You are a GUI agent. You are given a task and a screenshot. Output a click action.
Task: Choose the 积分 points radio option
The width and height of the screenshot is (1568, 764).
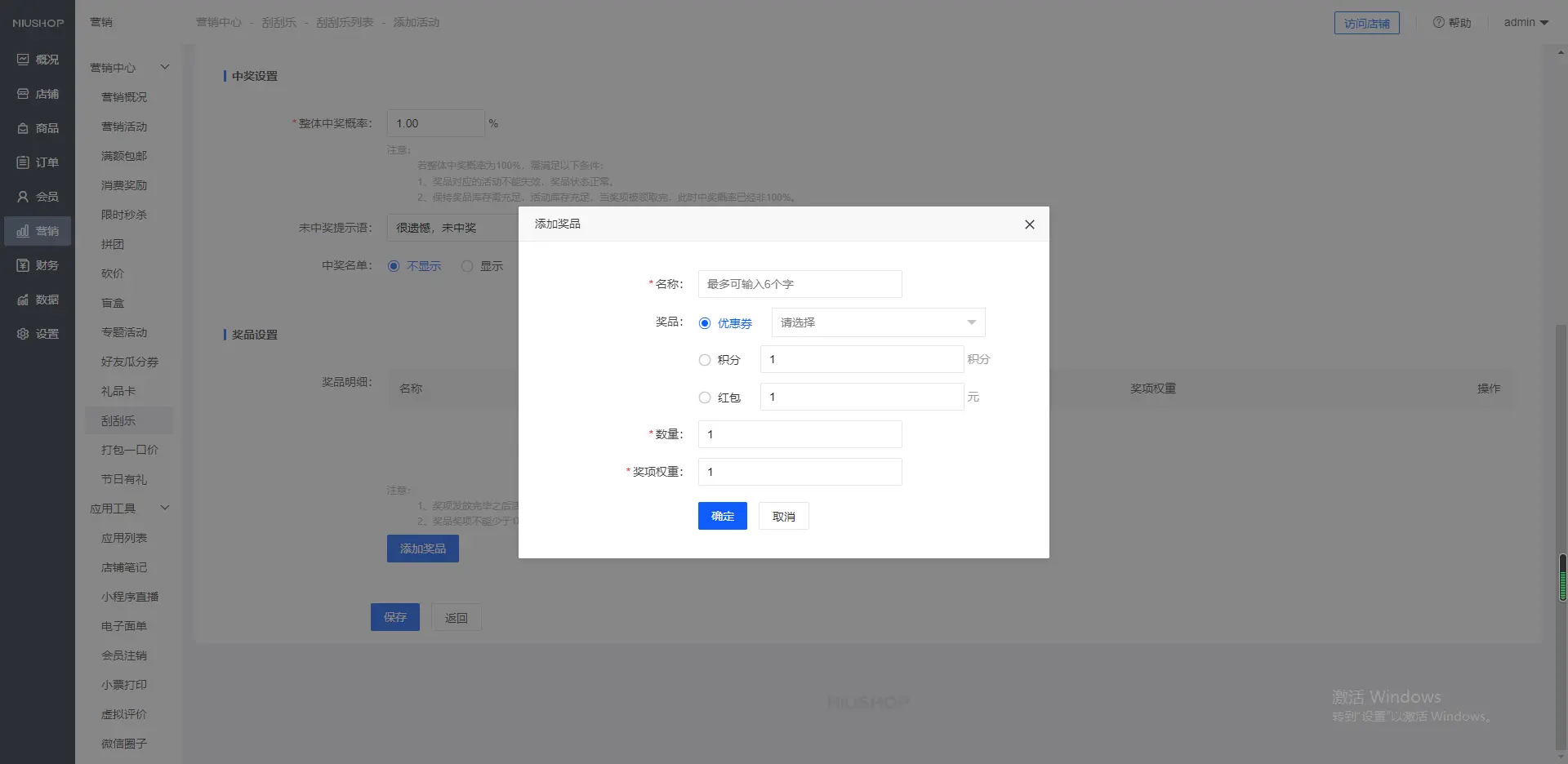pyautogui.click(x=705, y=360)
